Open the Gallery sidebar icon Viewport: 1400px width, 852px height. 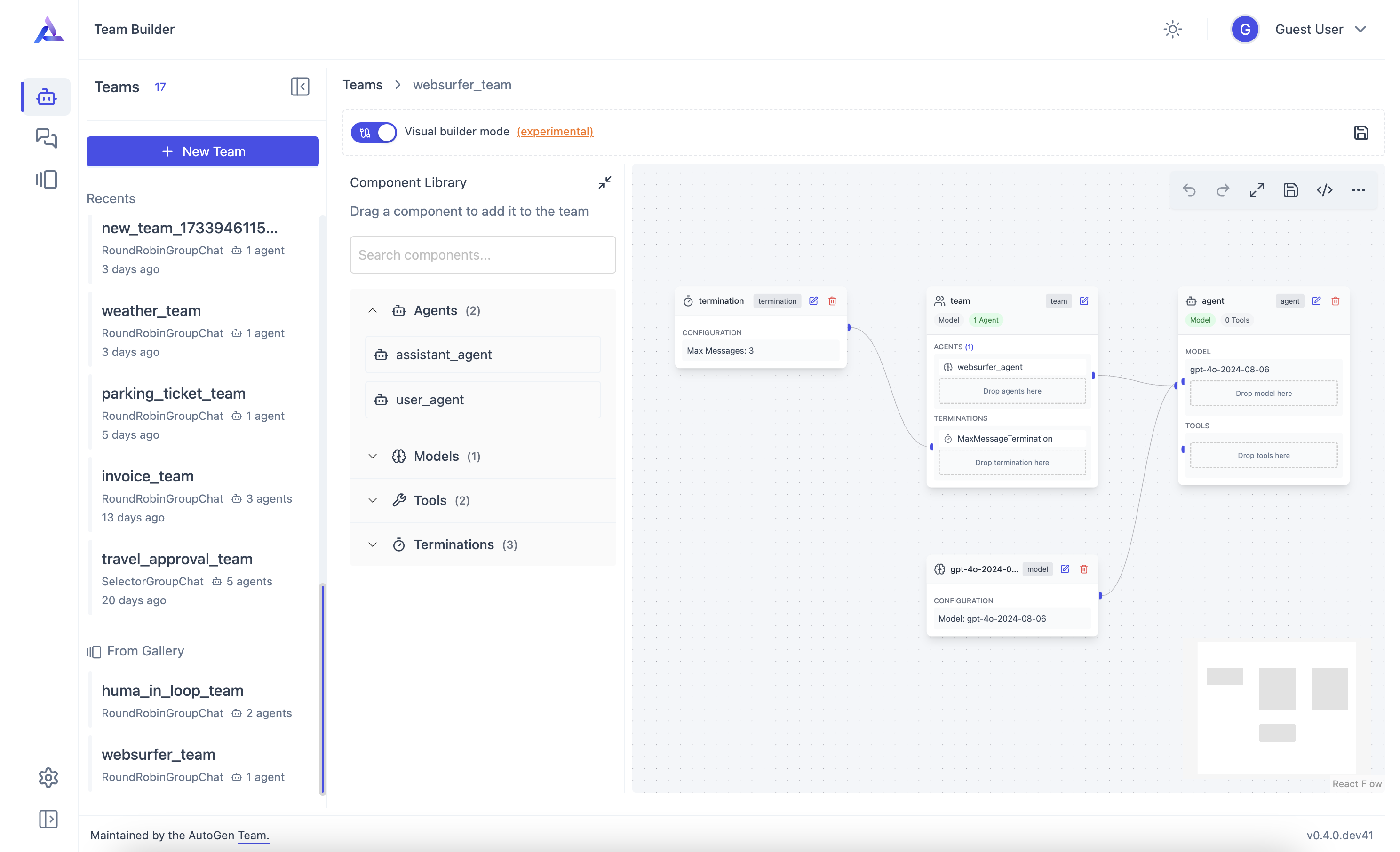(x=47, y=180)
